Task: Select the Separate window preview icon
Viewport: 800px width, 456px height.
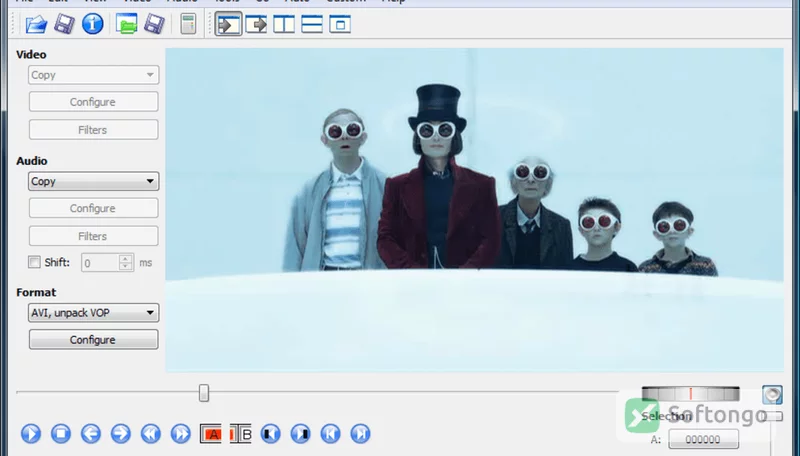Action: click(340, 24)
